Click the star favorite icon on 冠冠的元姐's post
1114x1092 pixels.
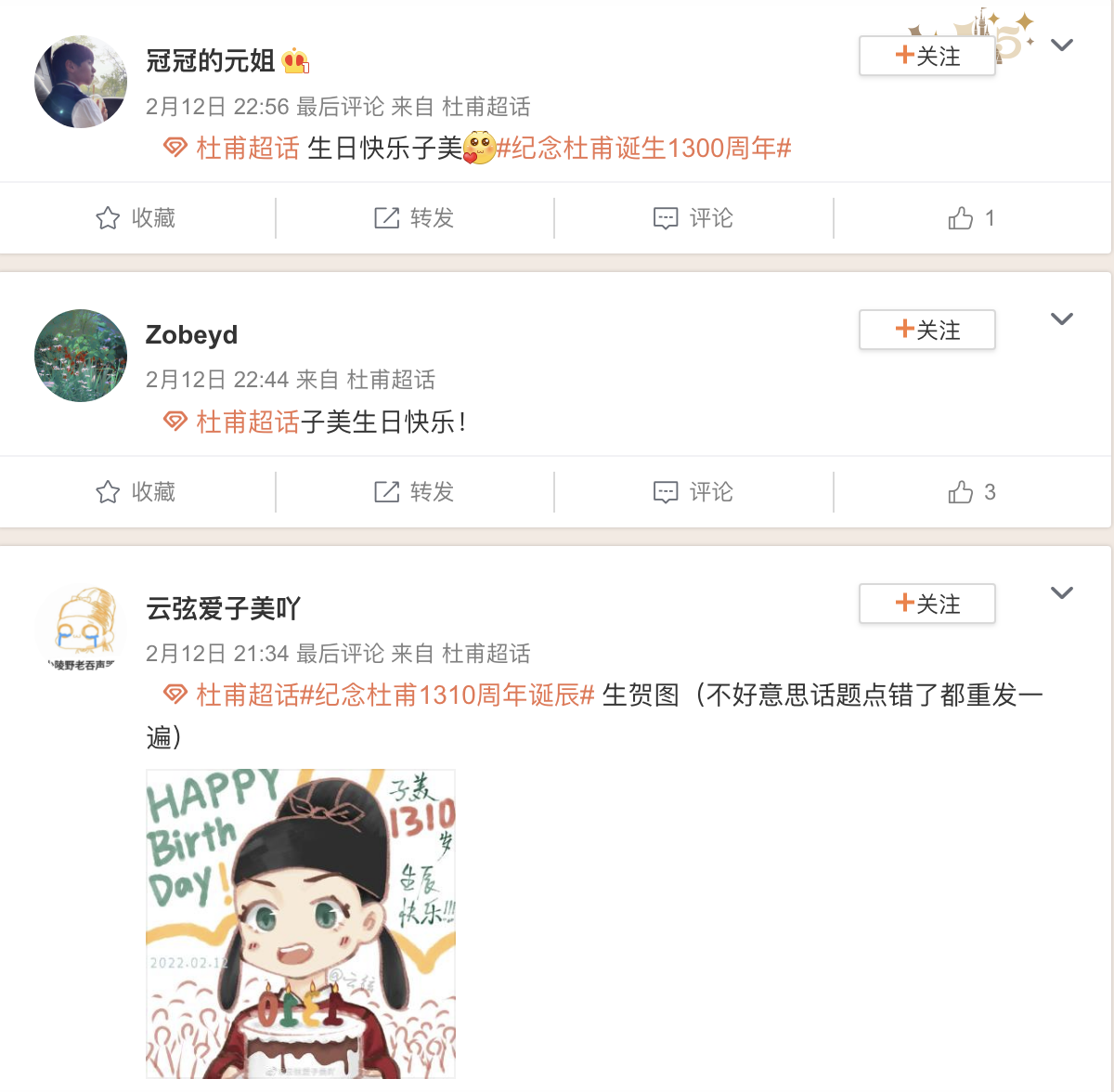coord(108,218)
